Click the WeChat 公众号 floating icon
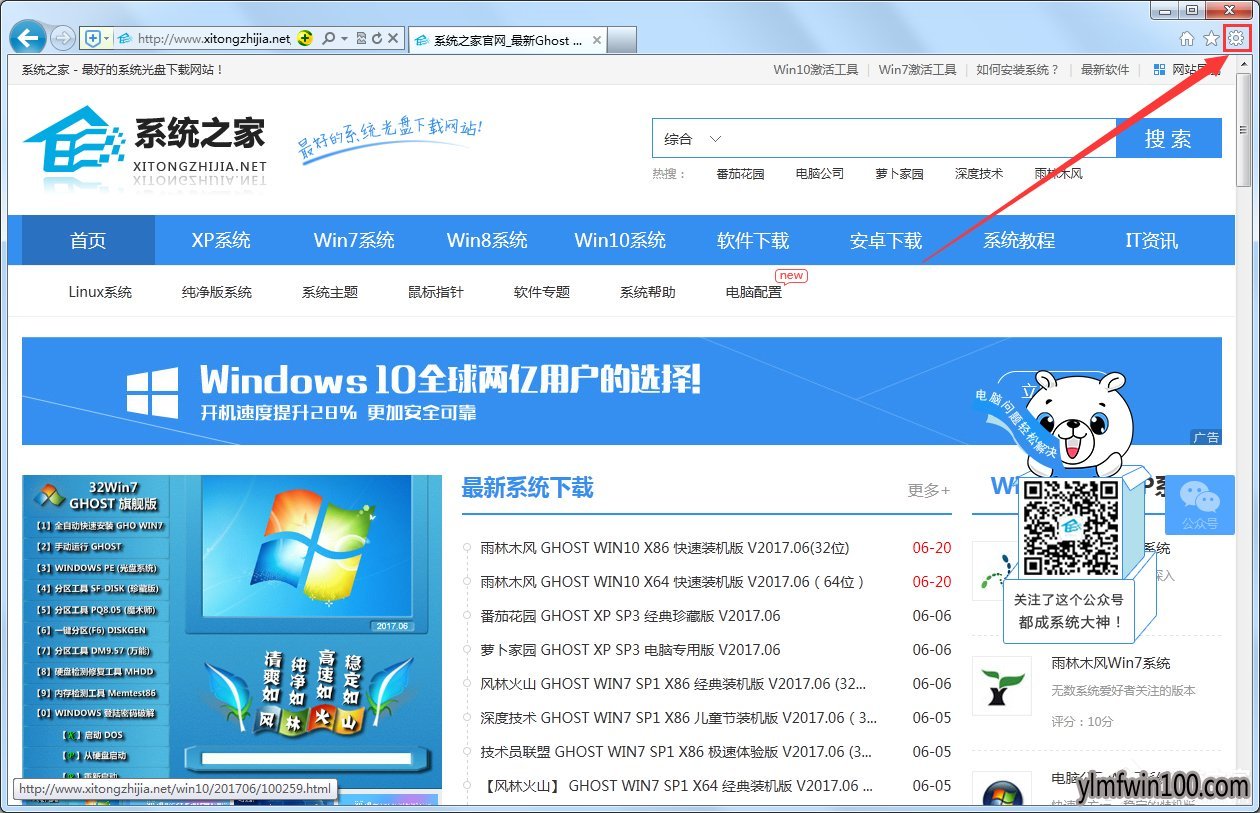Image resolution: width=1260 pixels, height=813 pixels. coord(1199,505)
